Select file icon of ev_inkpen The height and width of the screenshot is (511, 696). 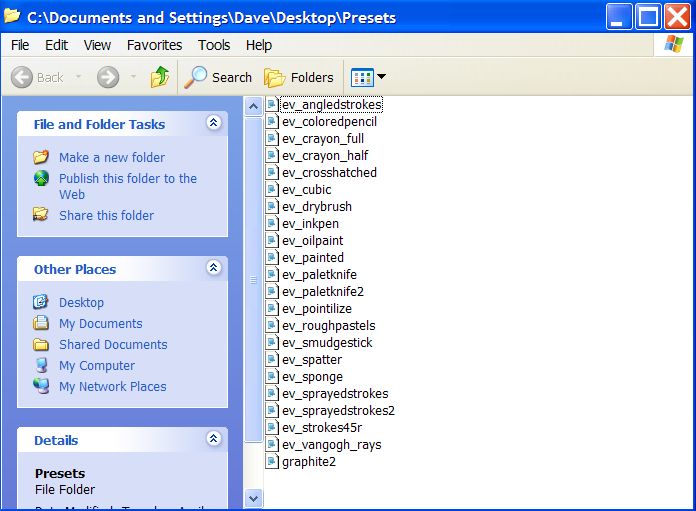tap(272, 223)
